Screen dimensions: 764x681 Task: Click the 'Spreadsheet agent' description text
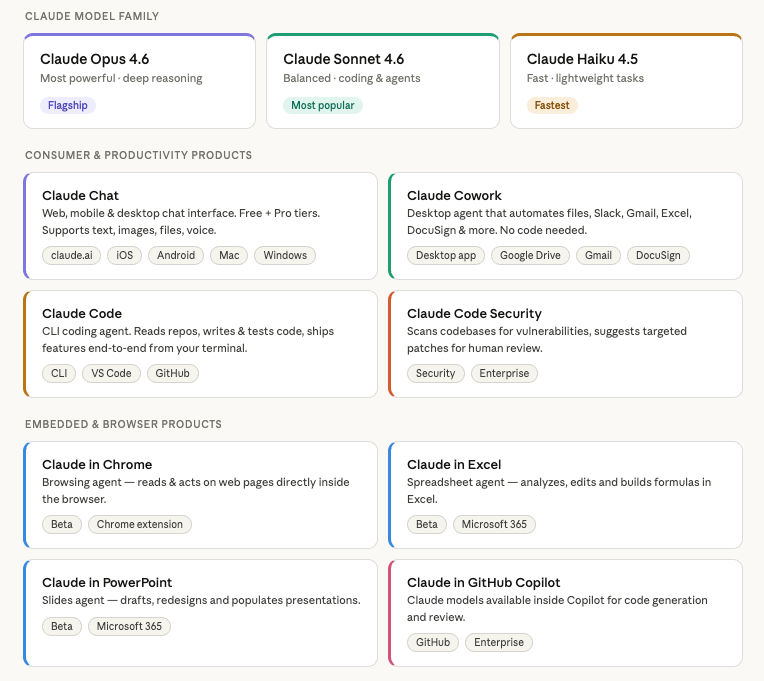click(559, 491)
